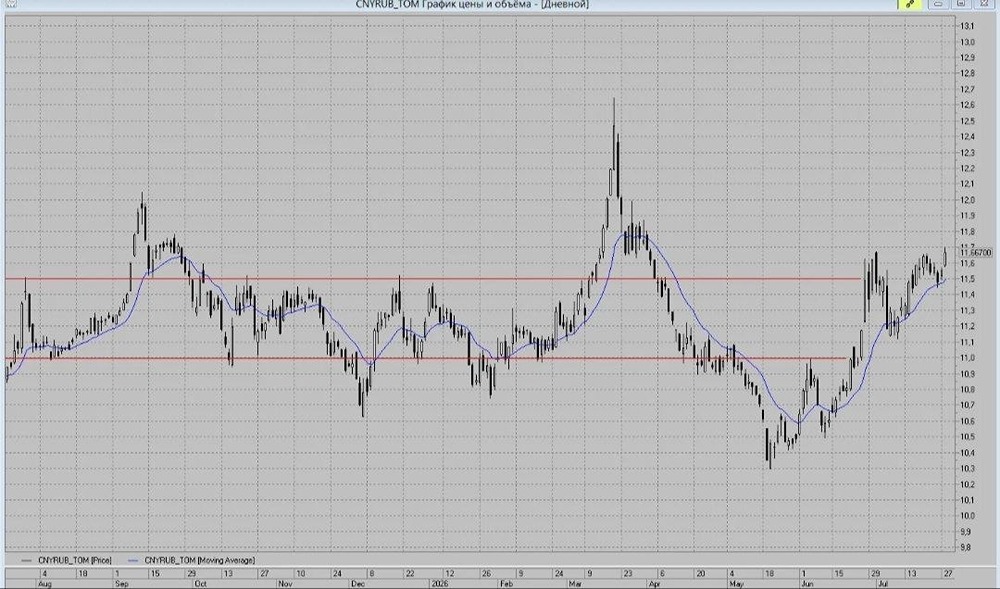The height and width of the screenshot is (589, 1000).
Task: Select the CNYRUB_TOM [Price] legend entry
Action: click(x=66, y=560)
